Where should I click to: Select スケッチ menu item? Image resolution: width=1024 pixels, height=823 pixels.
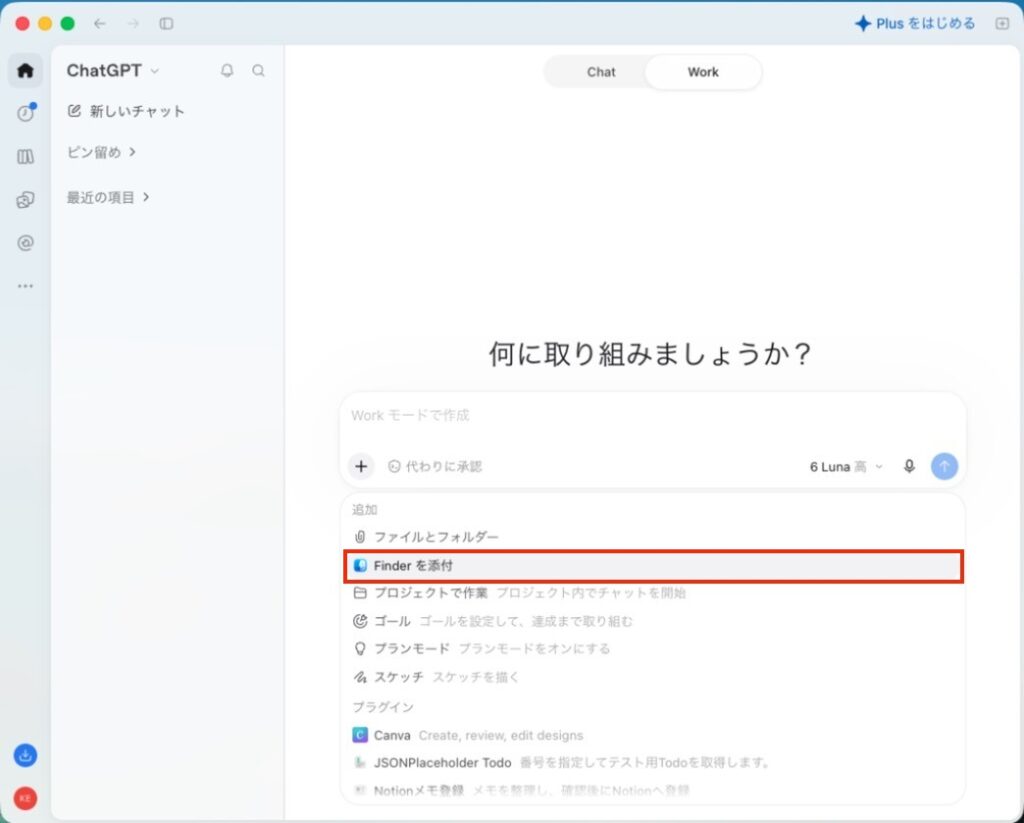click(x=653, y=677)
